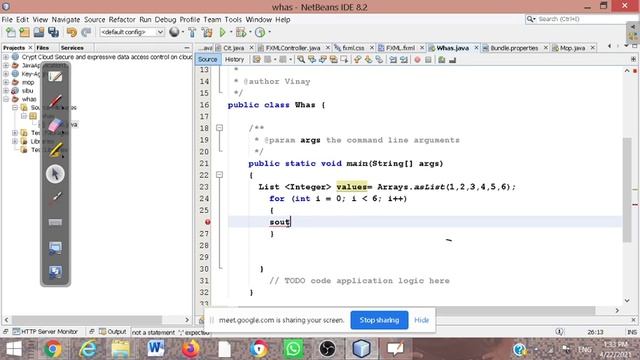The image size is (640, 360).
Task: Click the Source view button
Action: [207, 60]
